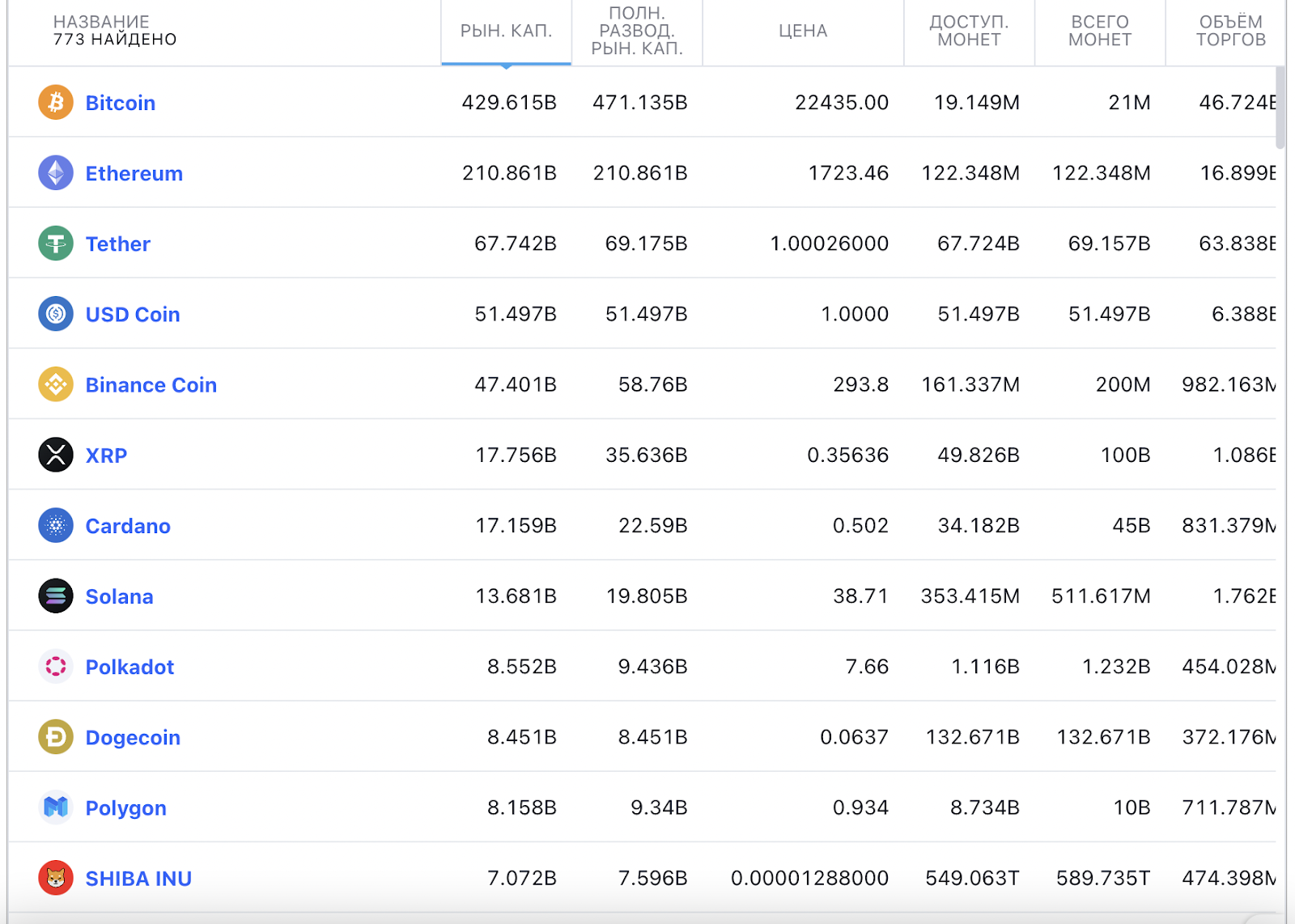Viewport: 1295px width, 924px height.
Task: Open the Tether link
Action: pos(118,244)
